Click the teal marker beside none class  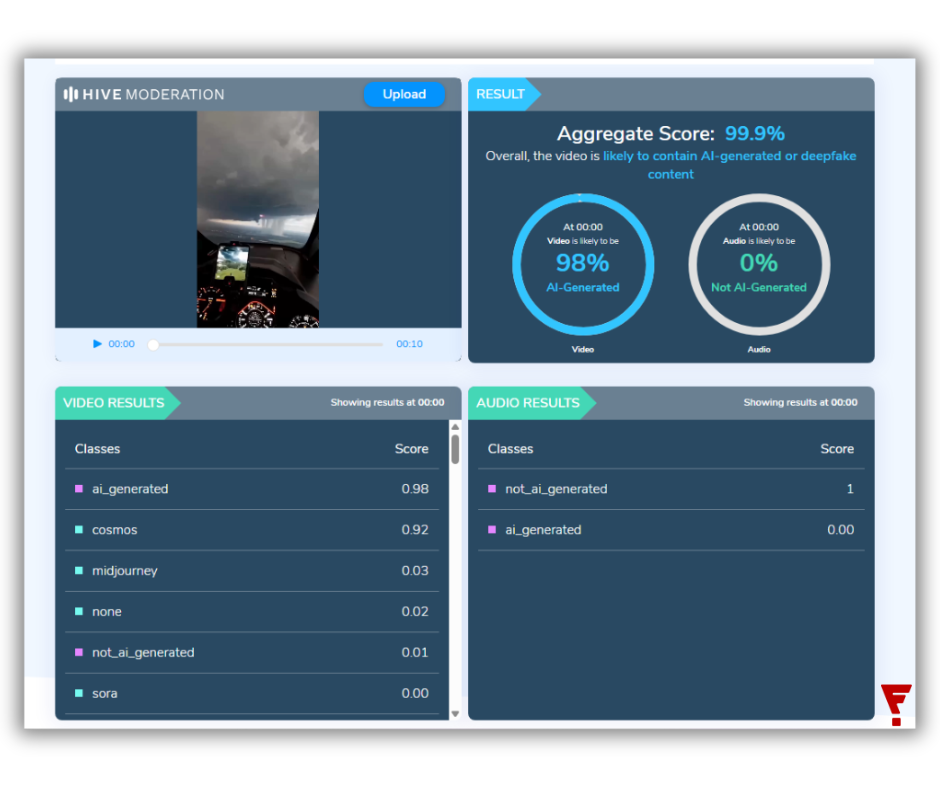coord(79,612)
